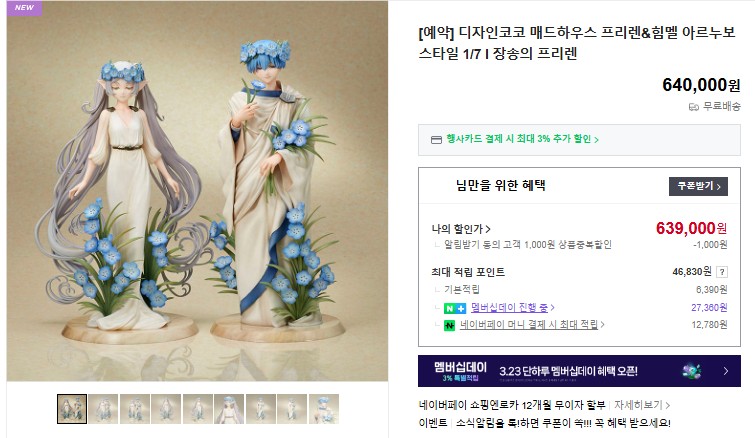Image resolution: width=755 pixels, height=438 pixels.
Task: Open the 멤버십데이 3.23 혜택 오픈 banner
Action: click(x=579, y=371)
